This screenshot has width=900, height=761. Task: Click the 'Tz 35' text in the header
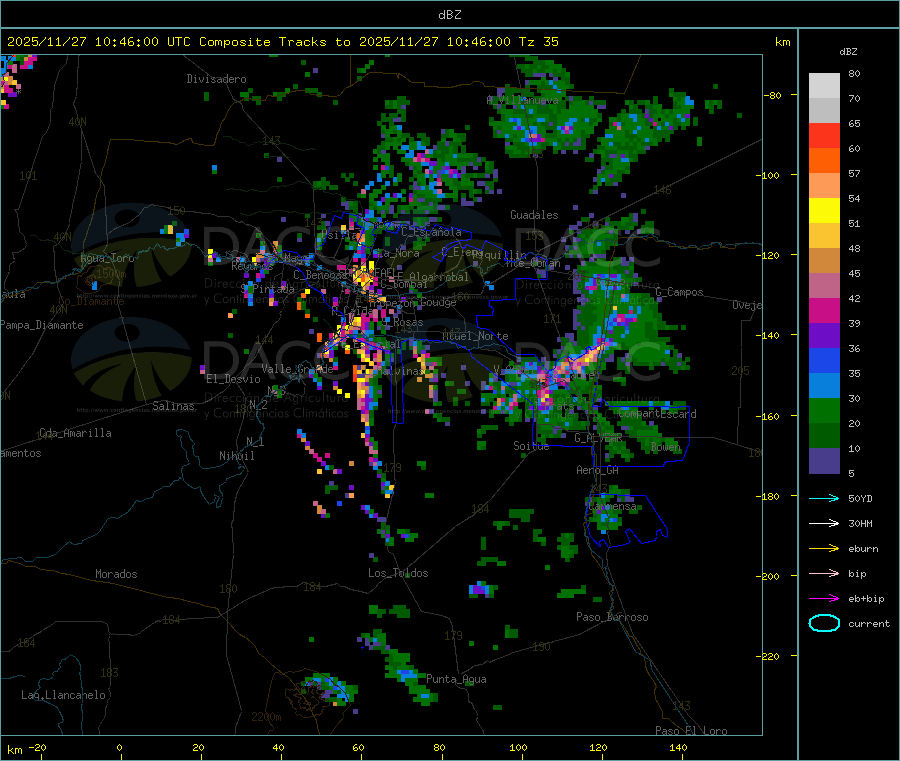click(x=538, y=42)
